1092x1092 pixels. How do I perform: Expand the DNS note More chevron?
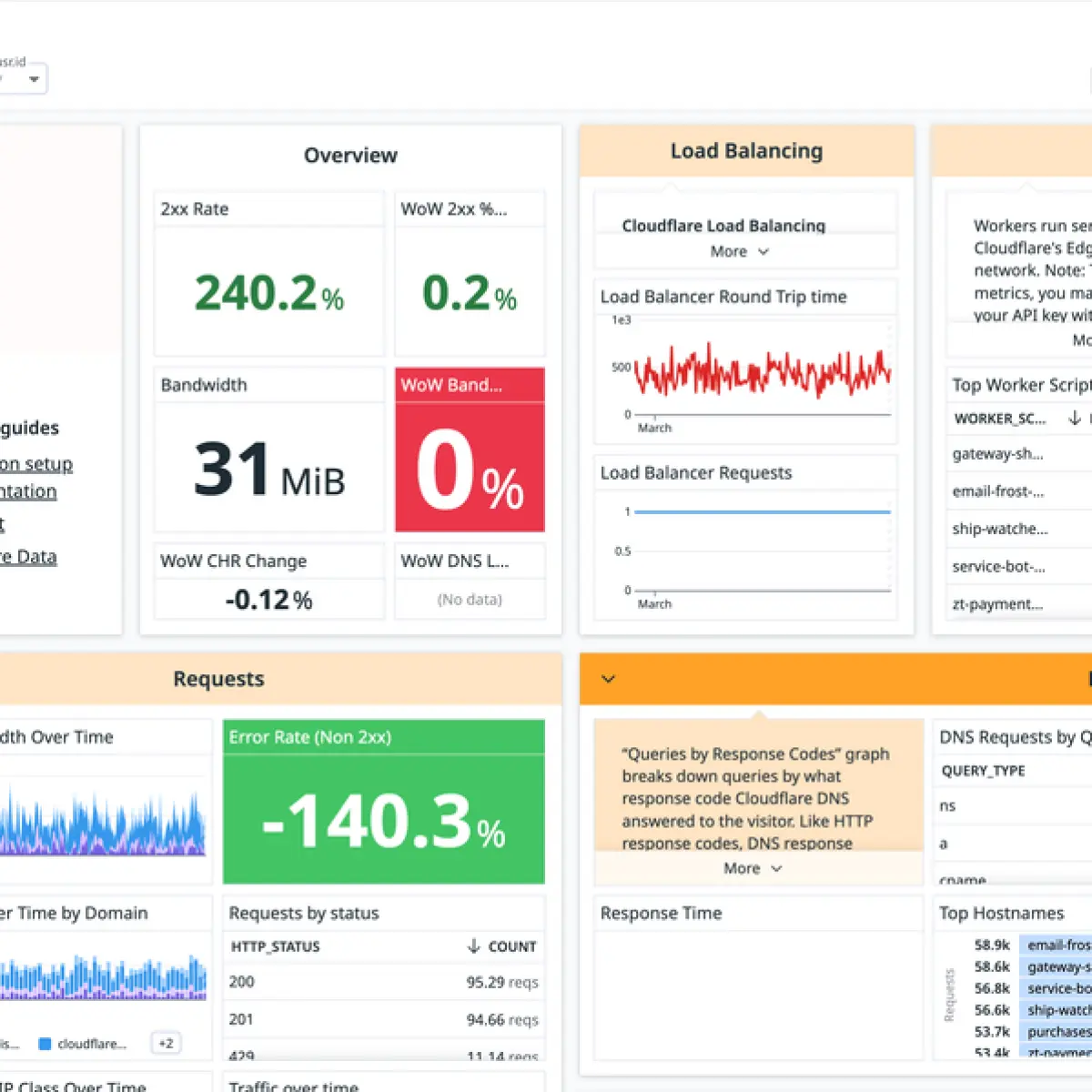point(776,869)
